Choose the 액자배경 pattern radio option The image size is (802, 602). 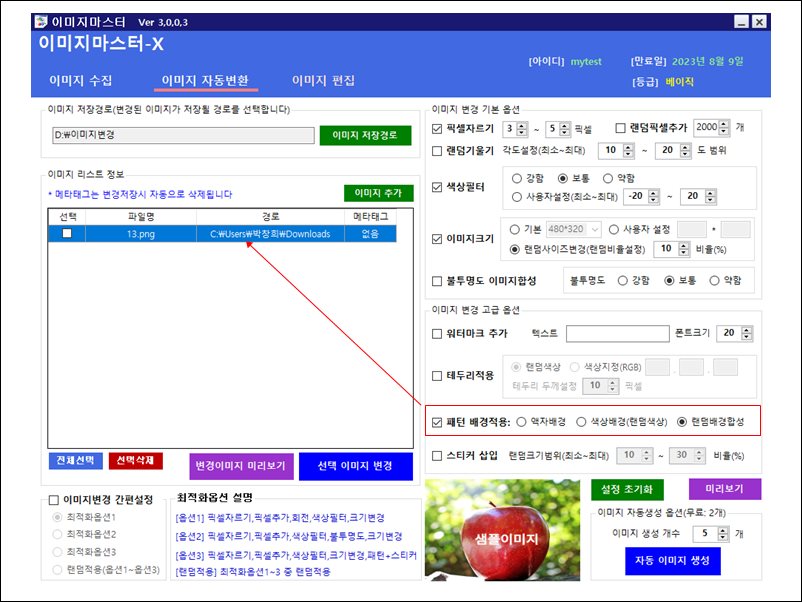(523, 422)
